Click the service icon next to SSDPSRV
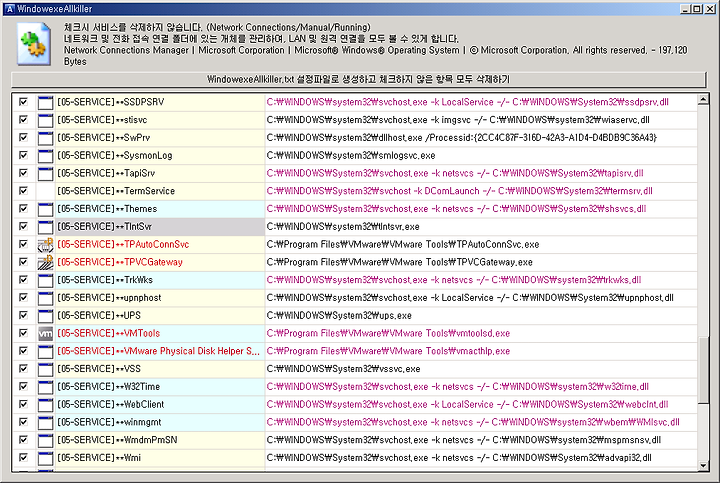This screenshot has width=720, height=483. 45,102
